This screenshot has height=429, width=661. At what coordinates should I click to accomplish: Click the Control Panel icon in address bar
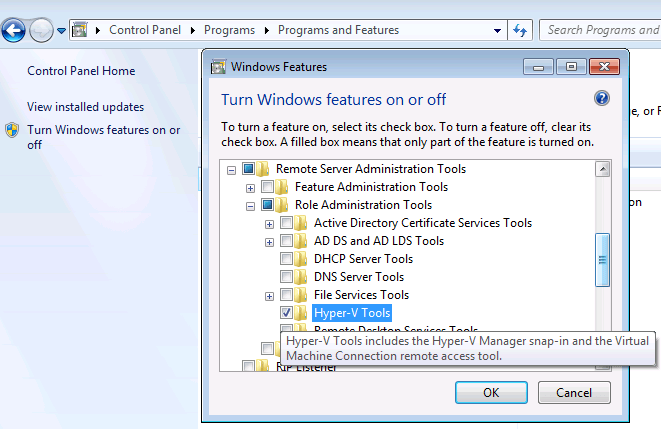(x=80, y=30)
